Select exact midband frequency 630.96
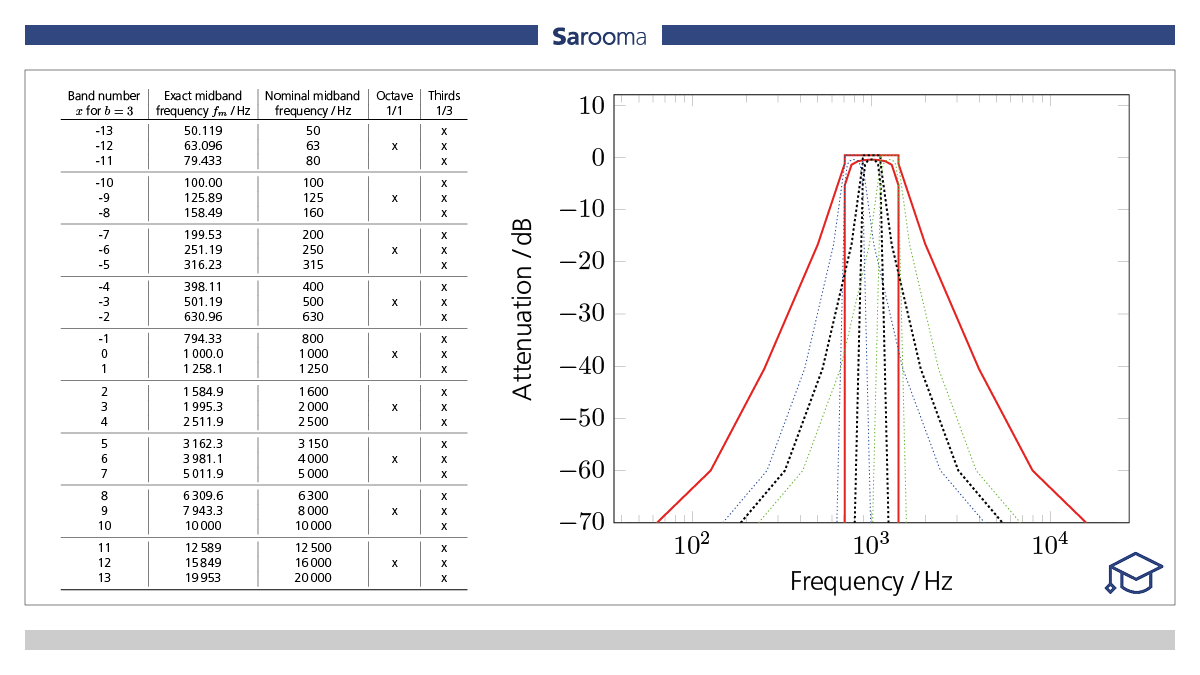 point(204,317)
